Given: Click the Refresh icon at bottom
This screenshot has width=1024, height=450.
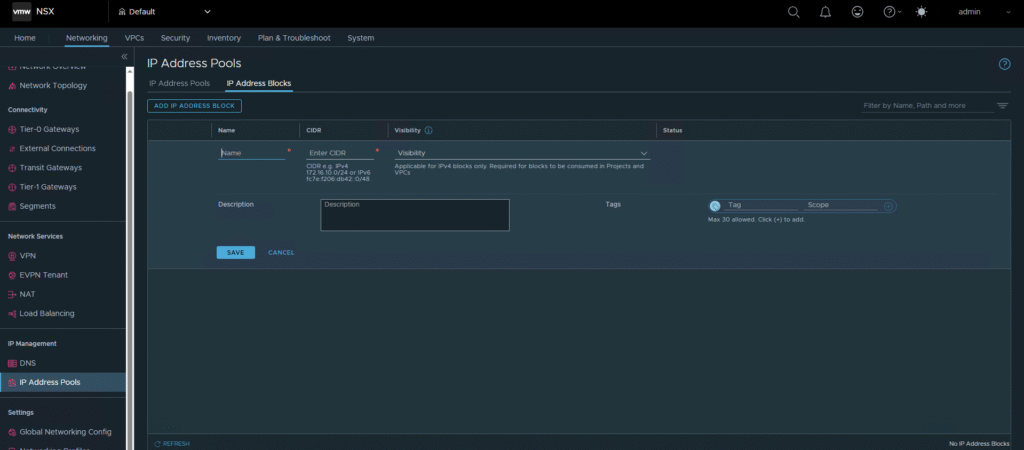Looking at the screenshot, I should click(x=158, y=443).
